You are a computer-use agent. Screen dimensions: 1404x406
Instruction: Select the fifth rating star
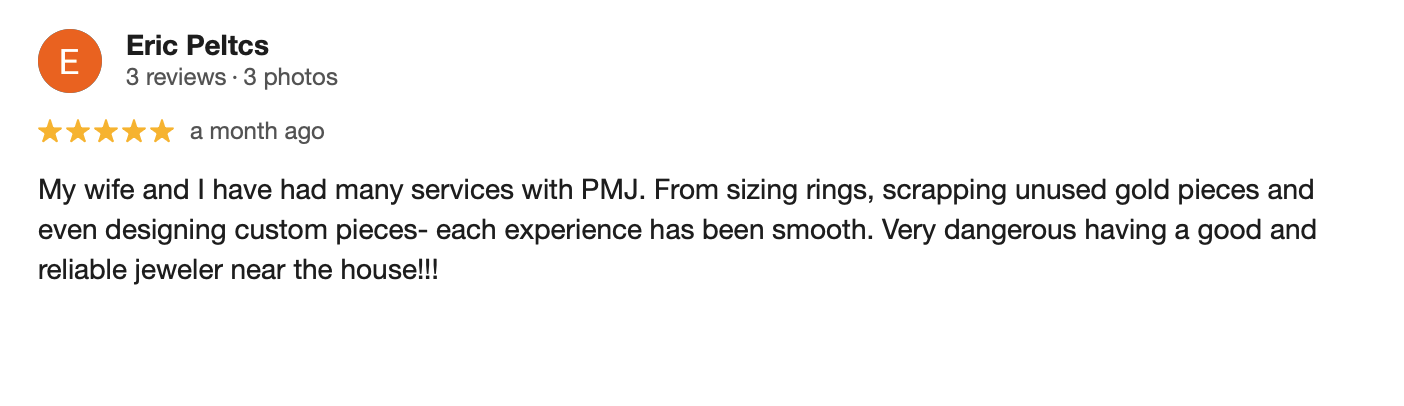pos(162,131)
